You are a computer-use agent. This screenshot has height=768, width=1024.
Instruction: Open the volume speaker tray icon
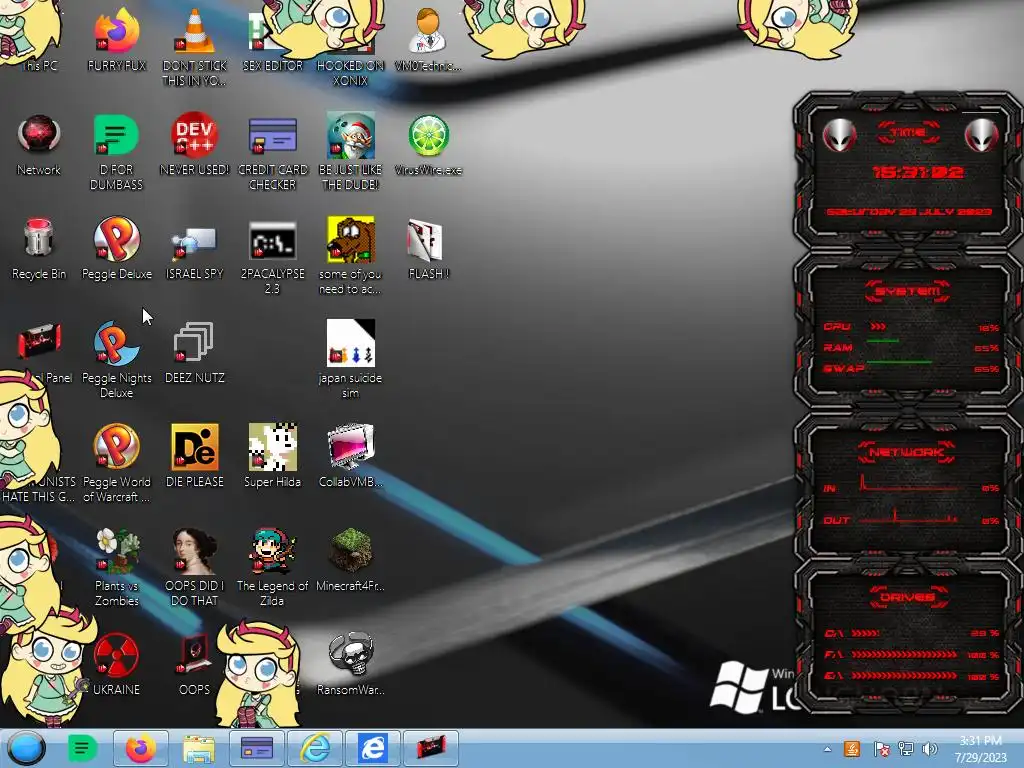(929, 749)
